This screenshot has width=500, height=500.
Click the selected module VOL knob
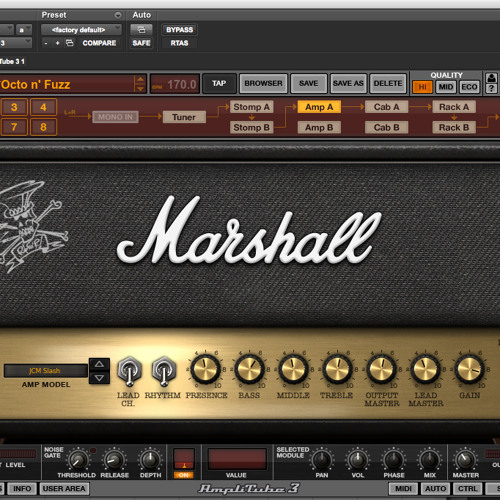click(x=358, y=460)
